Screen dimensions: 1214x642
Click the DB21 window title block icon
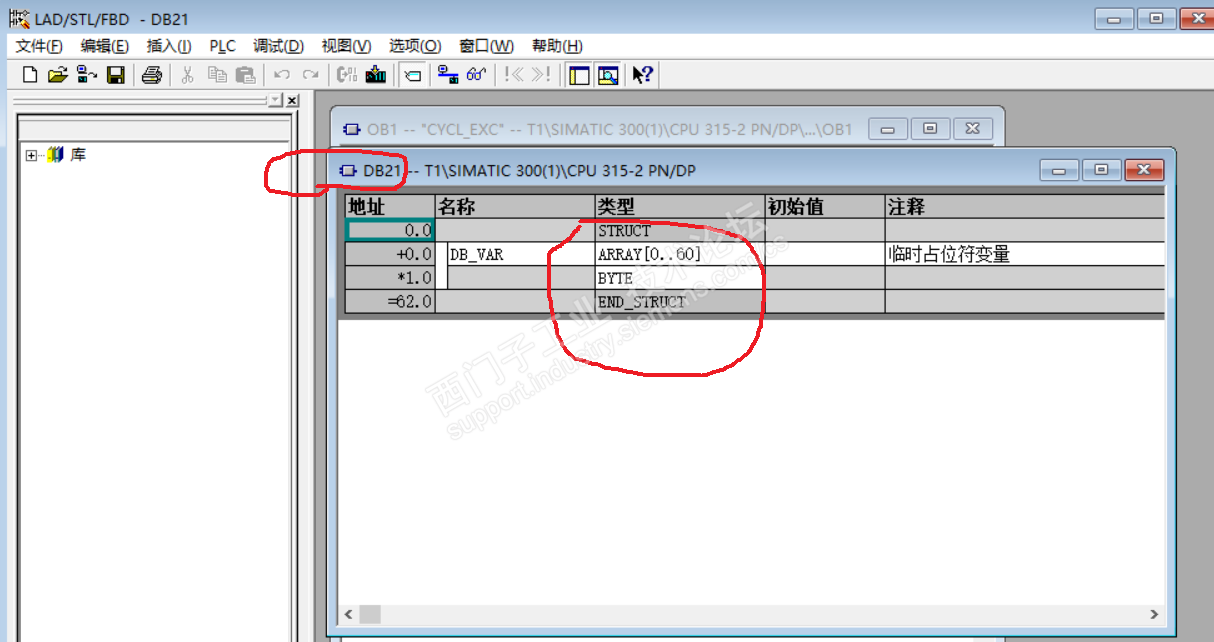click(x=349, y=171)
